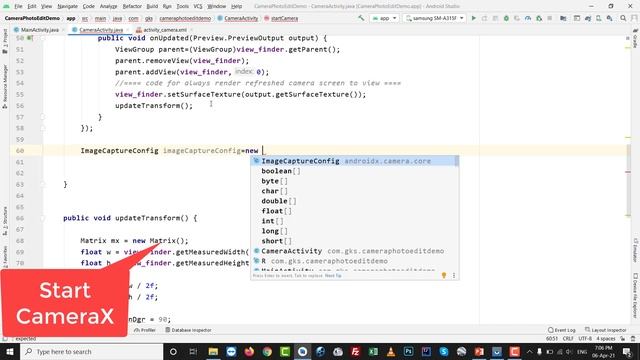Open the Project tool window side tab
Image resolution: width=640 pixels, height=360 pixels.
coord(5,41)
